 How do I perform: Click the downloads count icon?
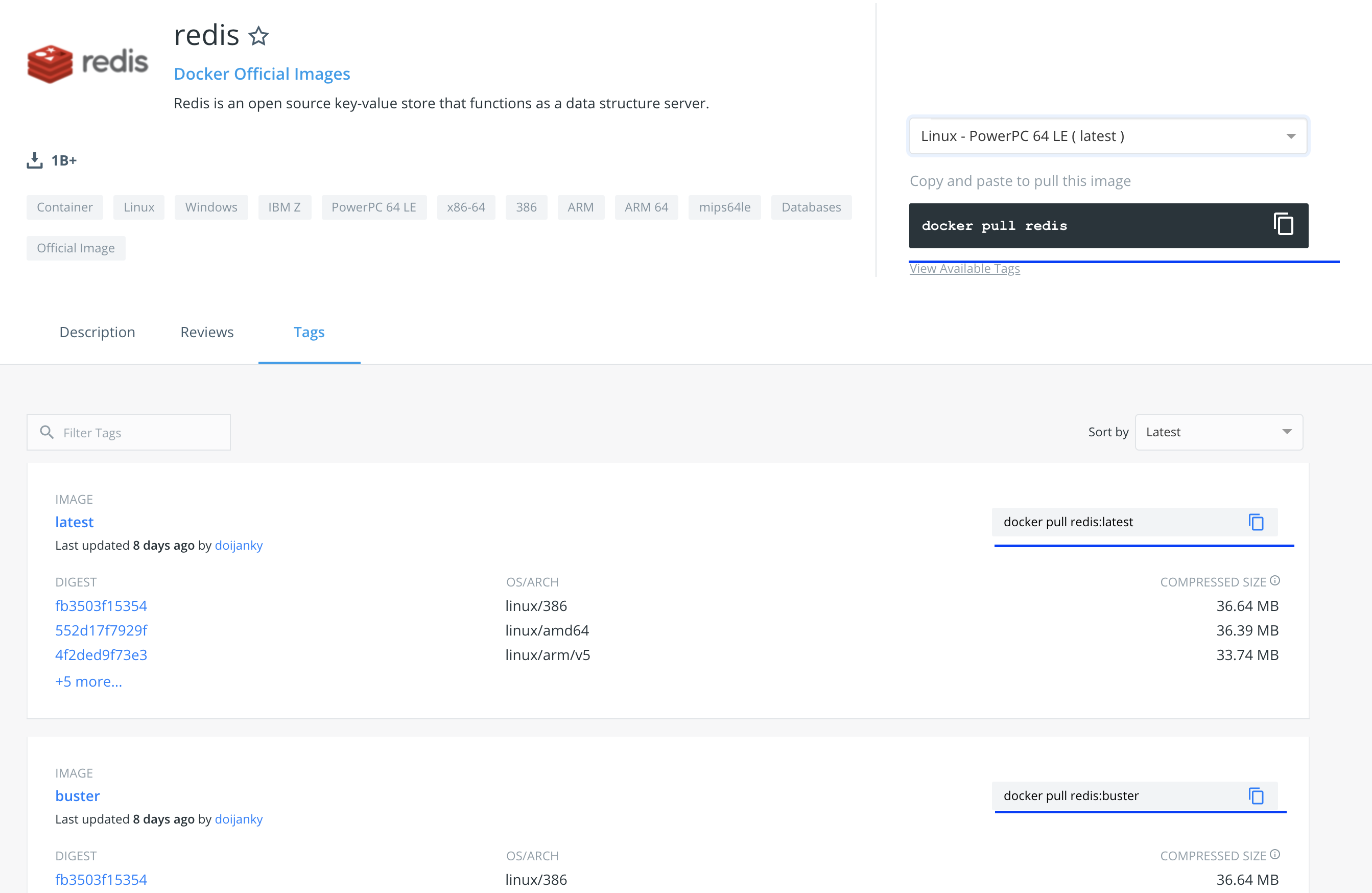[35, 160]
